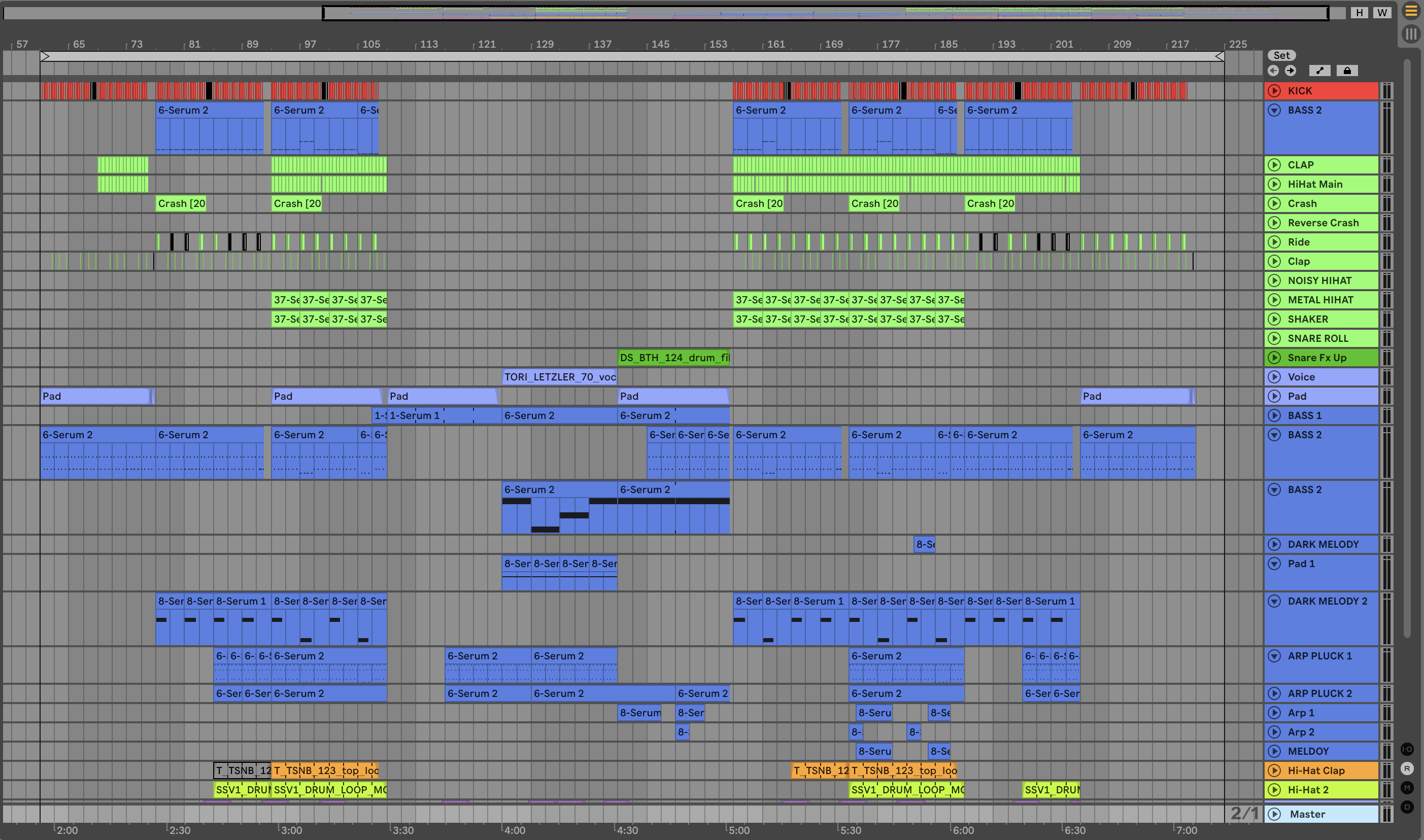Launch the KICK track play button
The width and height of the screenshot is (1424, 840).
coord(1274,91)
